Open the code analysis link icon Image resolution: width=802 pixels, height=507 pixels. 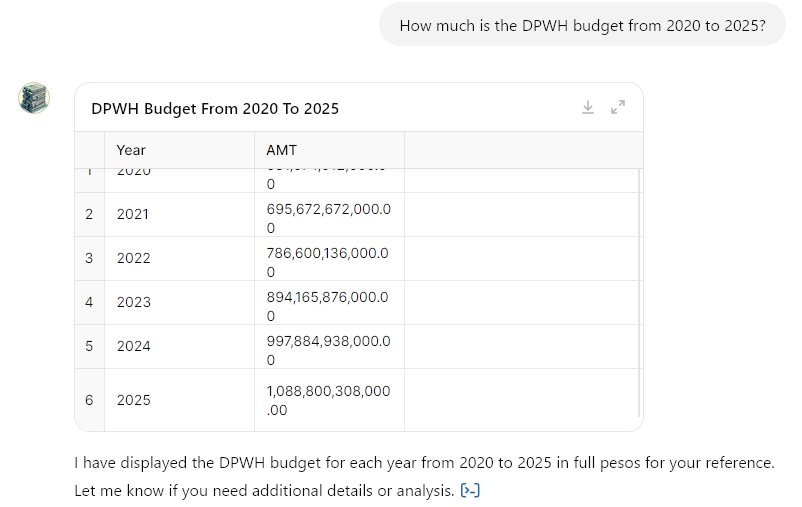tap(470, 490)
